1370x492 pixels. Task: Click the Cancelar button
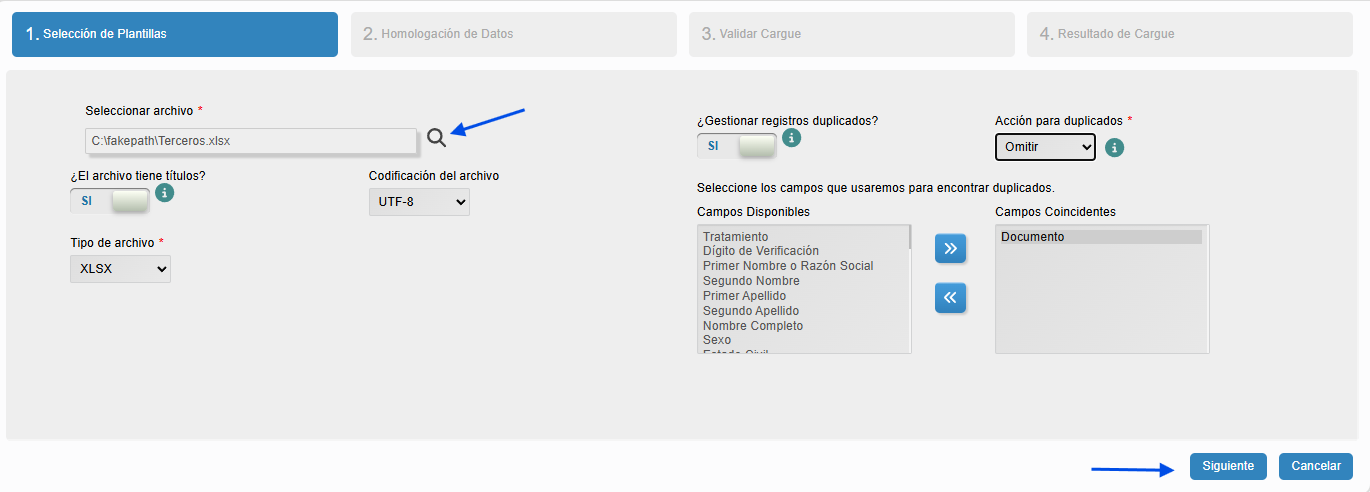(x=1315, y=466)
